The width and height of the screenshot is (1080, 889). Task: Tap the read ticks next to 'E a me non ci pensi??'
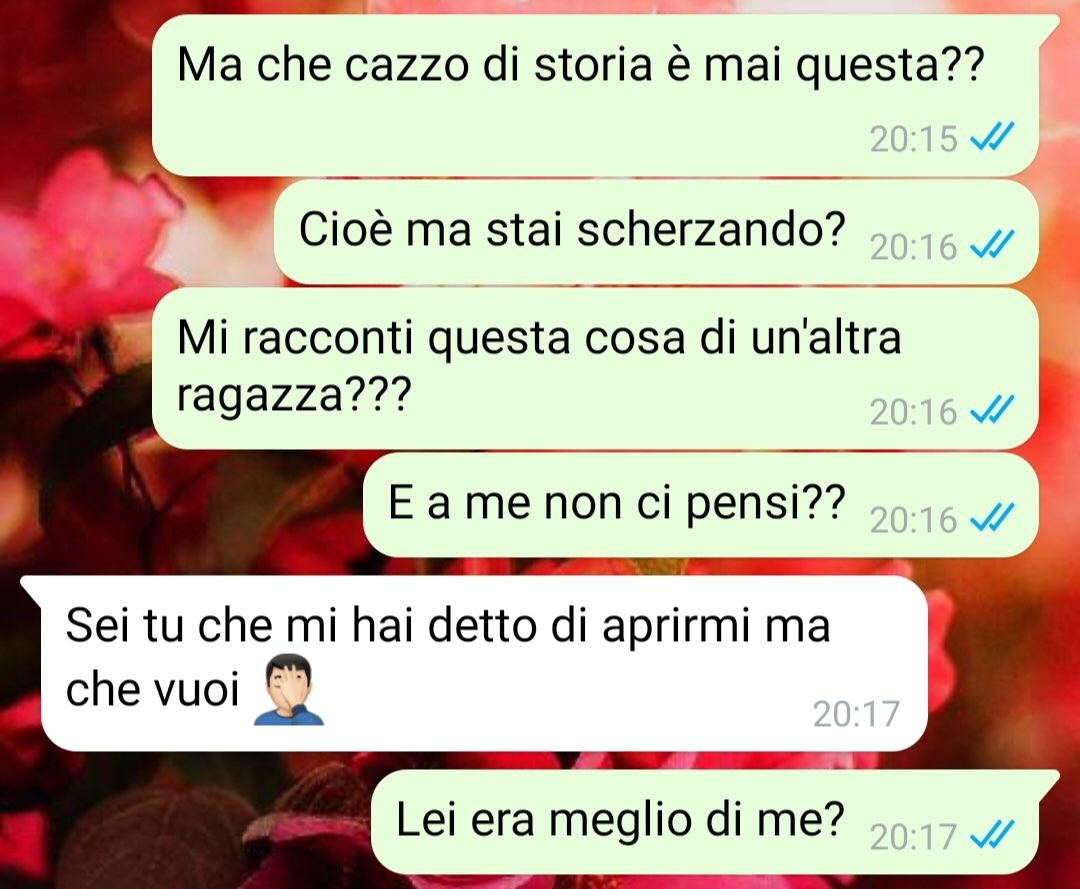point(992,517)
